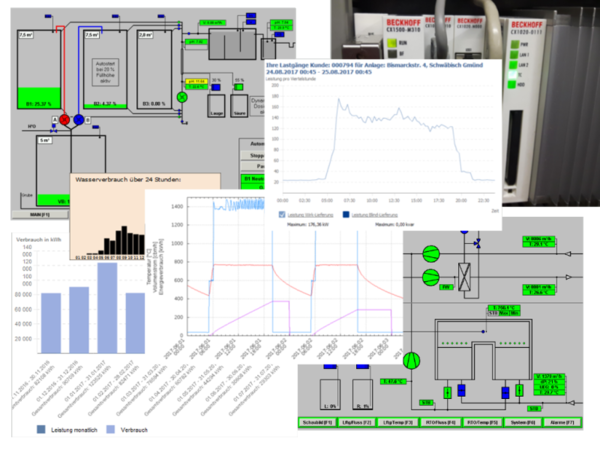The width and height of the screenshot is (600, 450).
Task: Open the fourth function-key tab labelled [F4]
Action: (440, 422)
